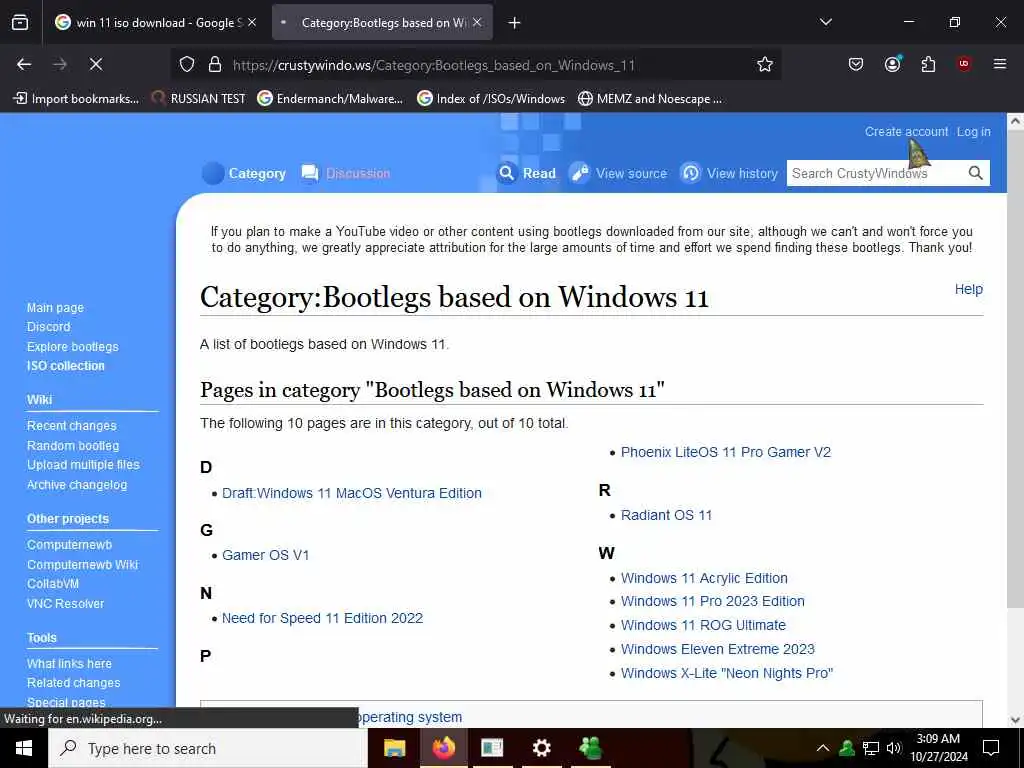Image resolution: width=1024 pixels, height=768 pixels.
Task: Open CollabVM link
Action: click(53, 584)
